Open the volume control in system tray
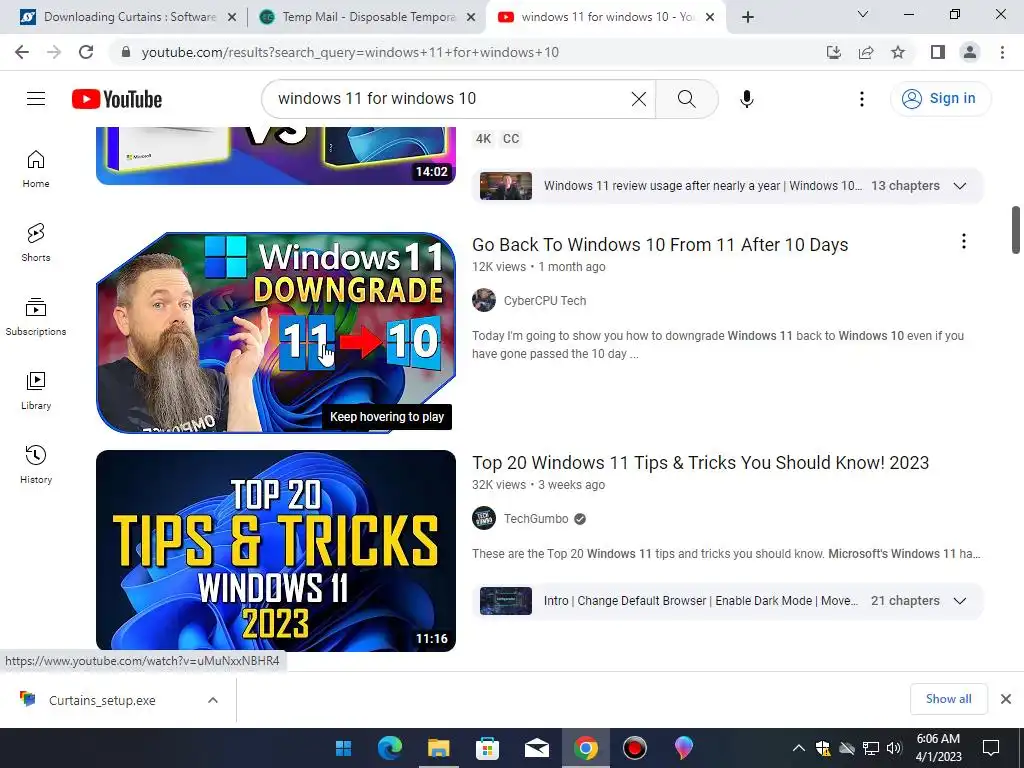Image resolution: width=1024 pixels, height=768 pixels. pos(894,748)
